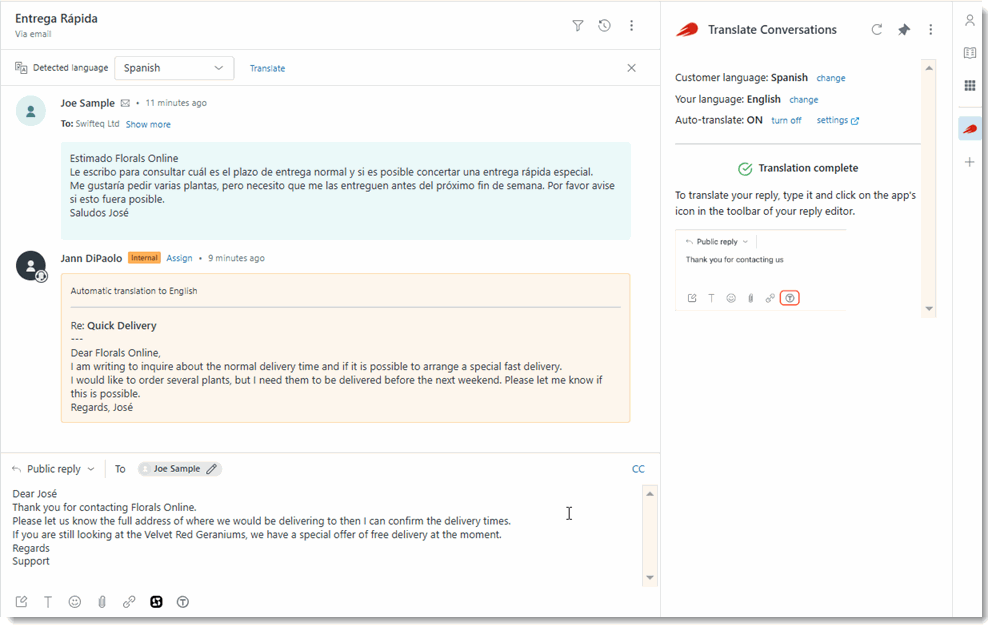This screenshot has width=988, height=625.
Task: Click the red Translate Conversations logo
Action: coord(687,30)
